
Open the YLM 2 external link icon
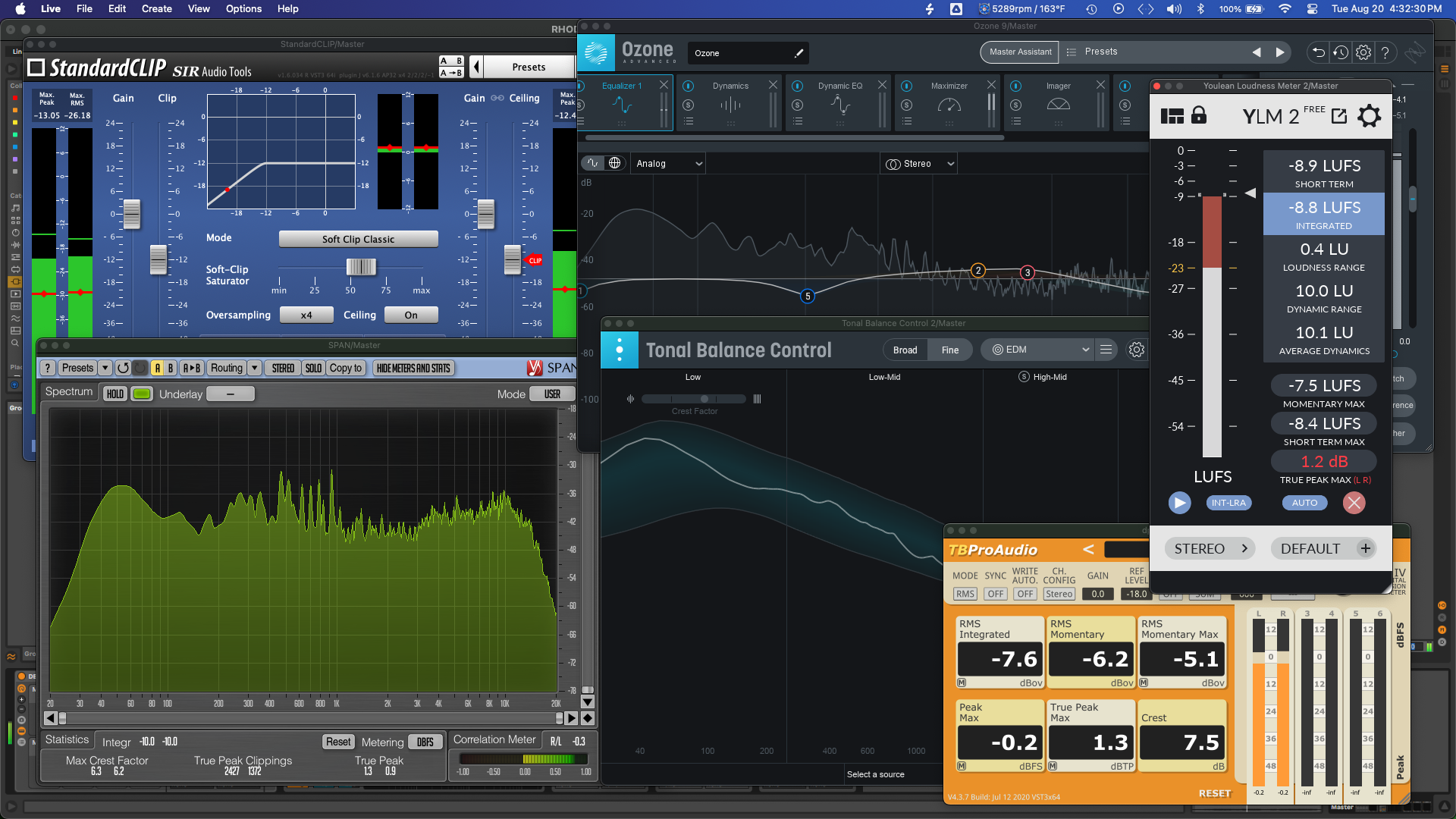[1339, 115]
